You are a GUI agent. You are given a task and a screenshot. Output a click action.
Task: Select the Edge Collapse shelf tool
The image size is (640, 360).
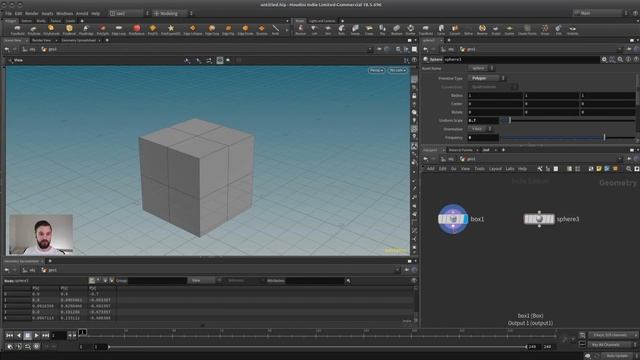(193, 29)
